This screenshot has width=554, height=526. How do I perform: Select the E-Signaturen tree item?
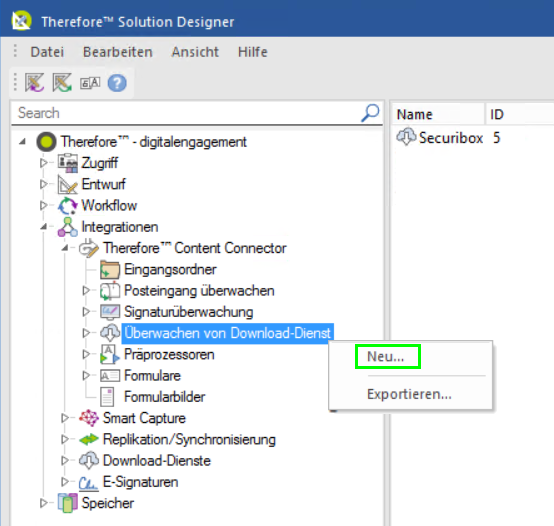click(140, 482)
